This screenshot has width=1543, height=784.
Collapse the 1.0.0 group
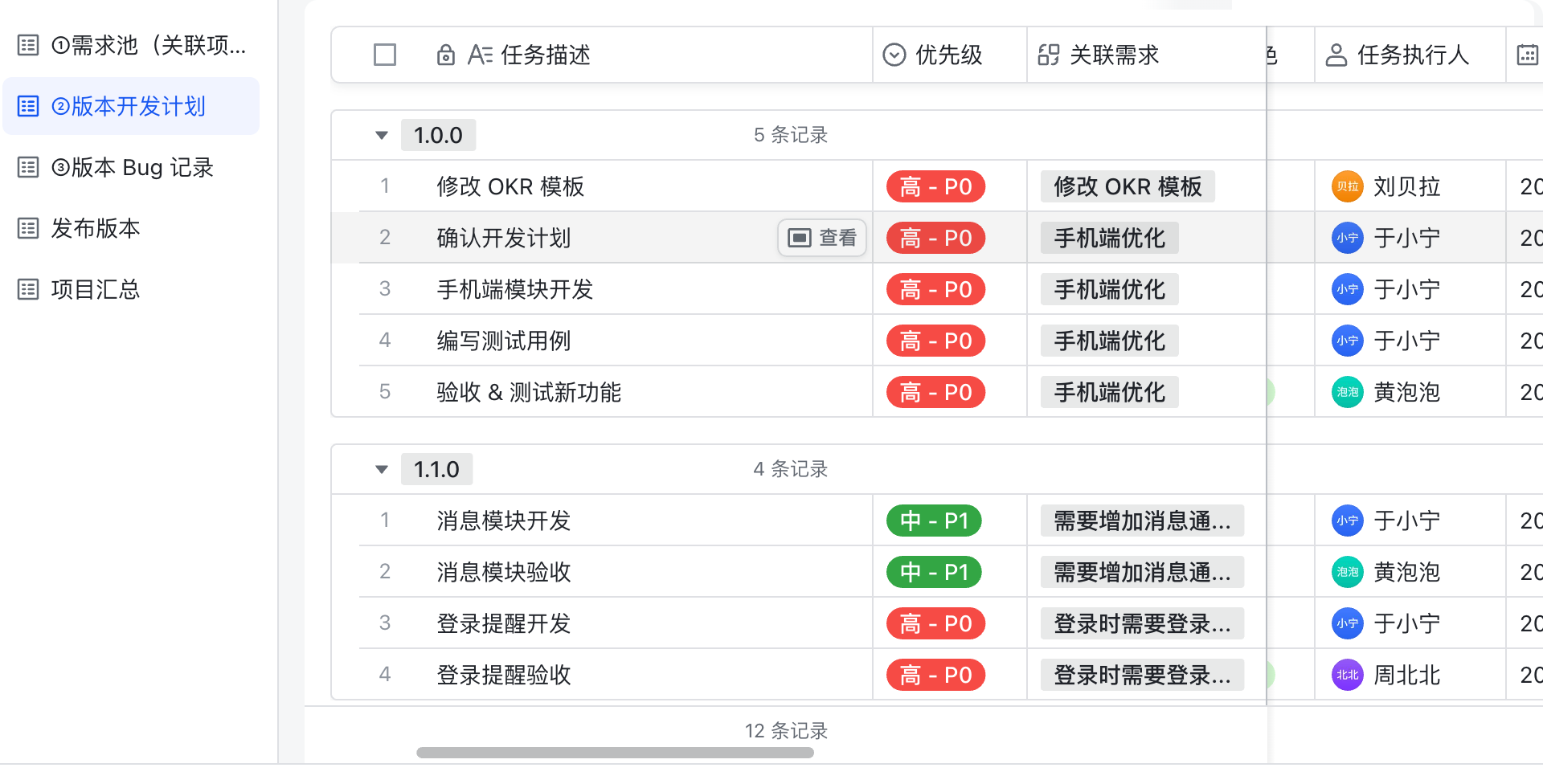[x=381, y=134]
